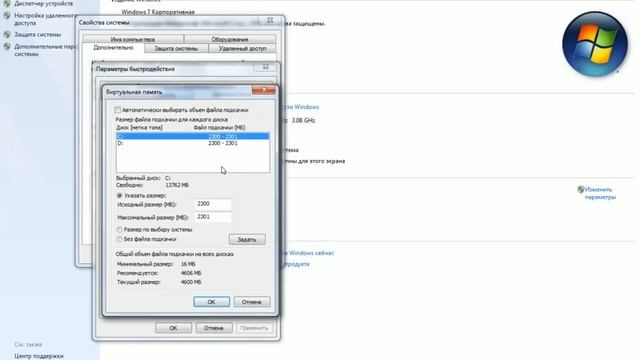Click Изменить параметры link

(600, 193)
